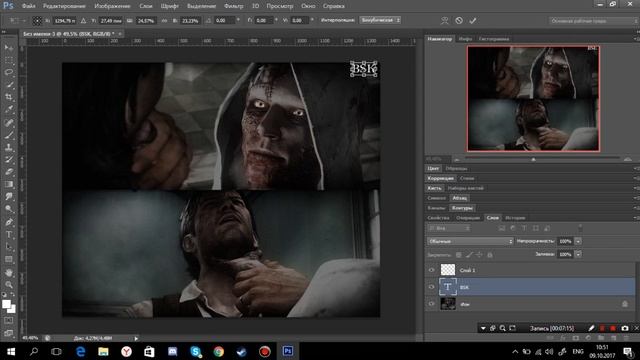Select the Blur/Smudge tool

[x=9, y=196]
